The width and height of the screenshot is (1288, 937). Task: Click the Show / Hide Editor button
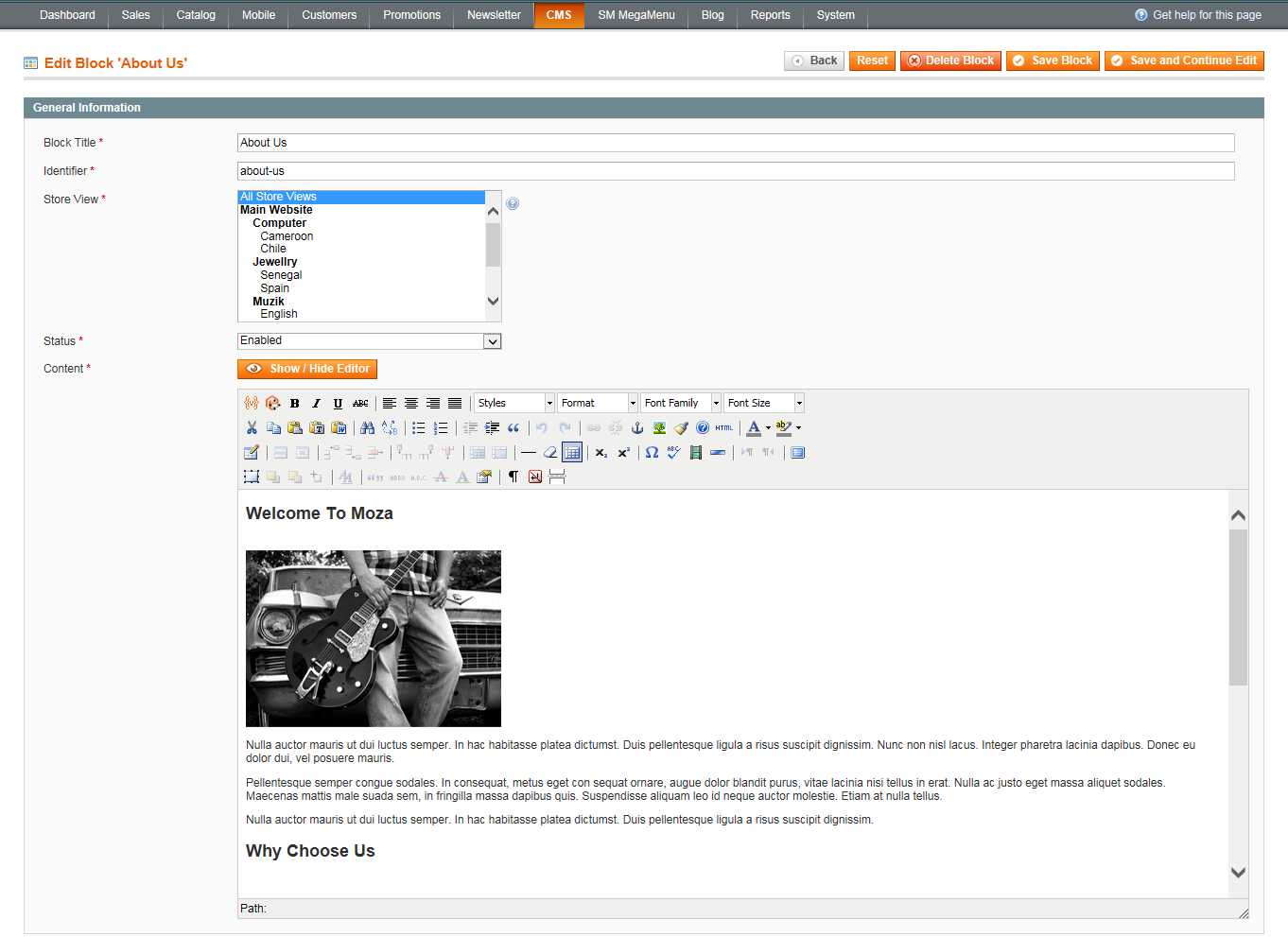tap(307, 369)
